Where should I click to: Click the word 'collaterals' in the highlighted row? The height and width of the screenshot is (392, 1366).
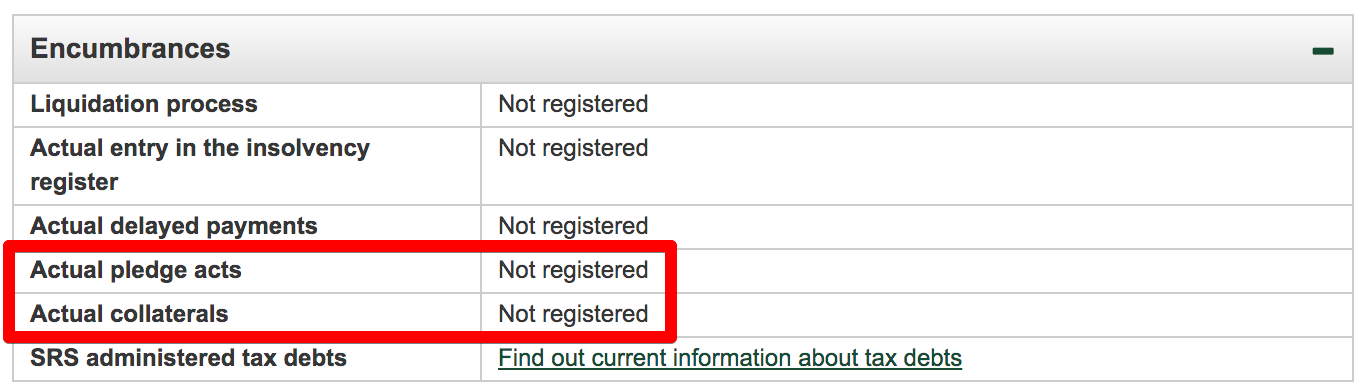[168, 314]
